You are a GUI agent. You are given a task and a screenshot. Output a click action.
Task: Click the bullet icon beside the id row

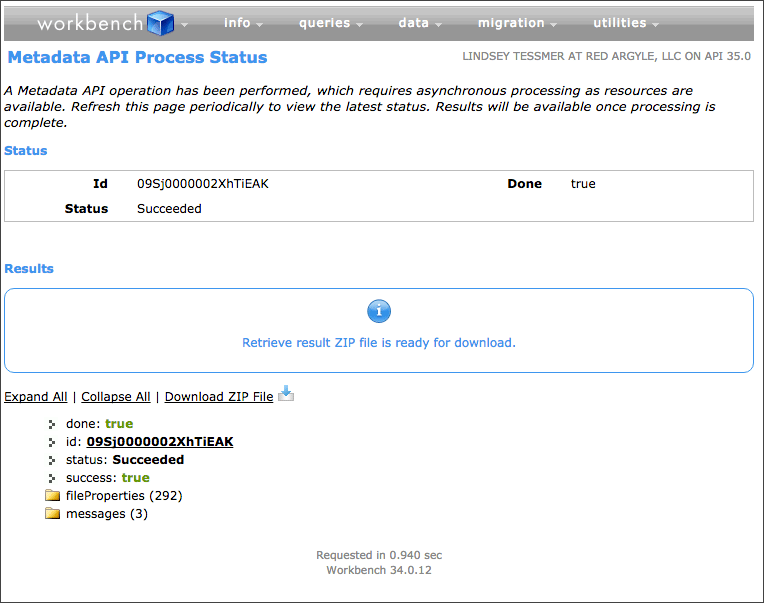click(52, 442)
